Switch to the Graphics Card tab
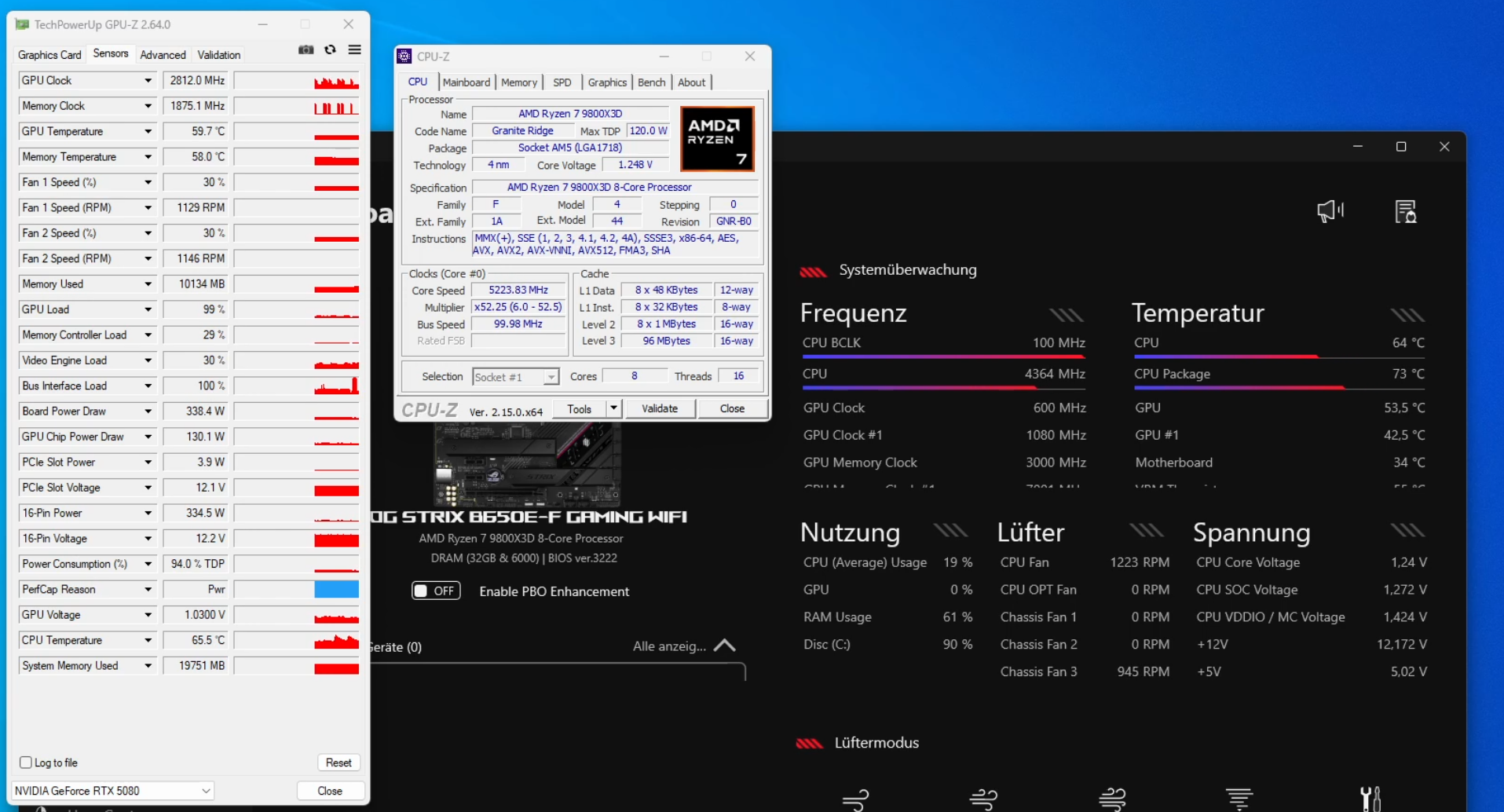The width and height of the screenshot is (1504, 812). [x=49, y=55]
